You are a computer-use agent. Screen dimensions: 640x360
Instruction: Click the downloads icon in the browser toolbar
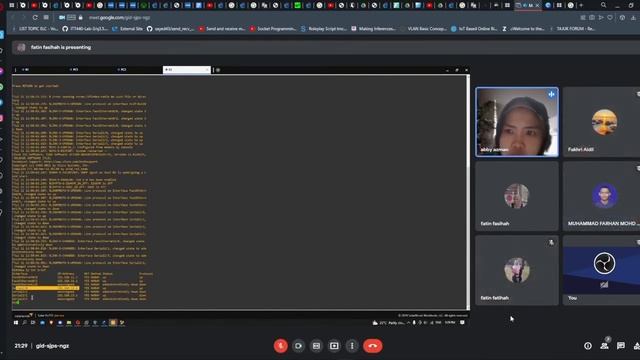pyautogui.click(x=633, y=18)
